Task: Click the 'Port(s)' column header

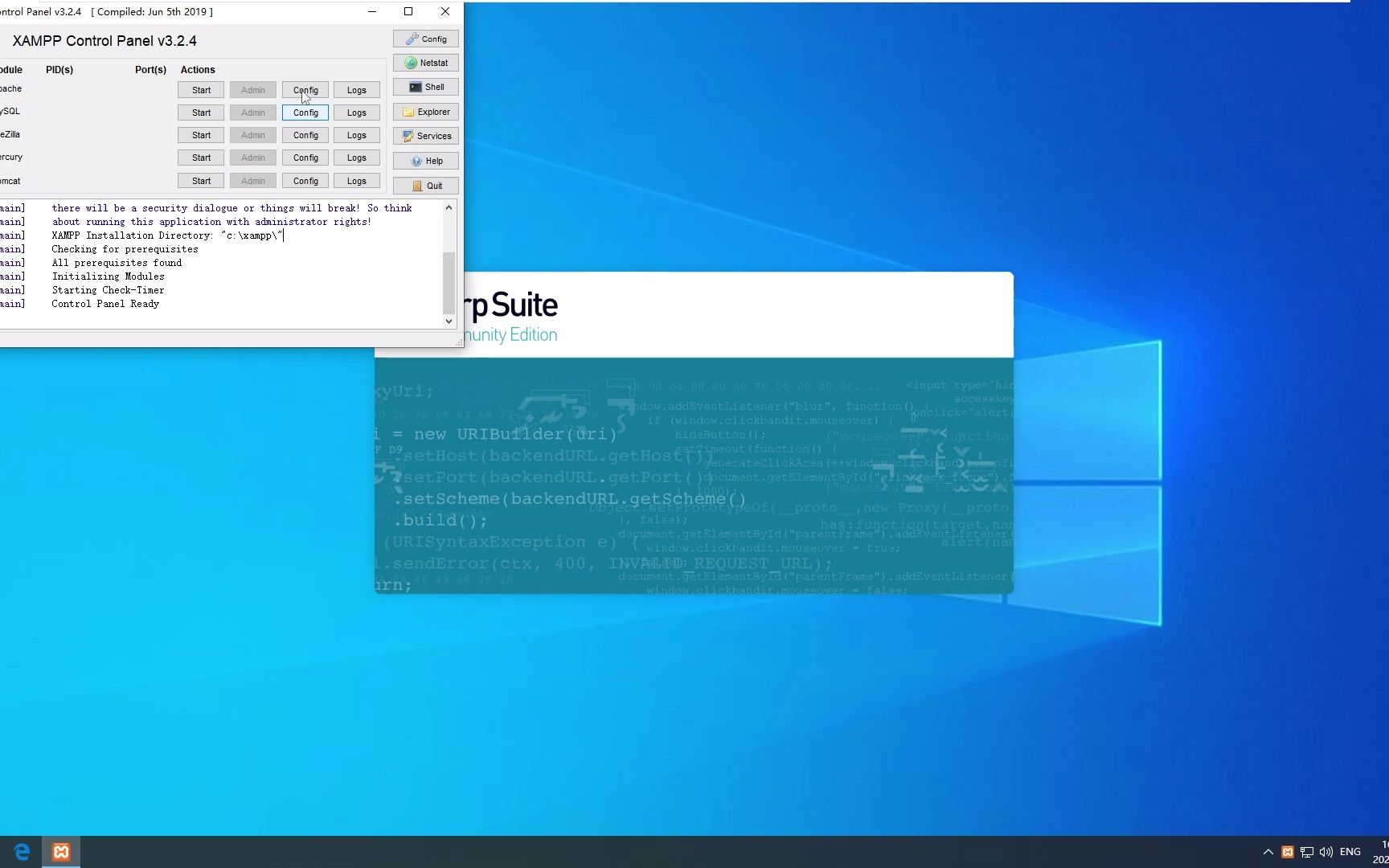Action: pos(150,70)
